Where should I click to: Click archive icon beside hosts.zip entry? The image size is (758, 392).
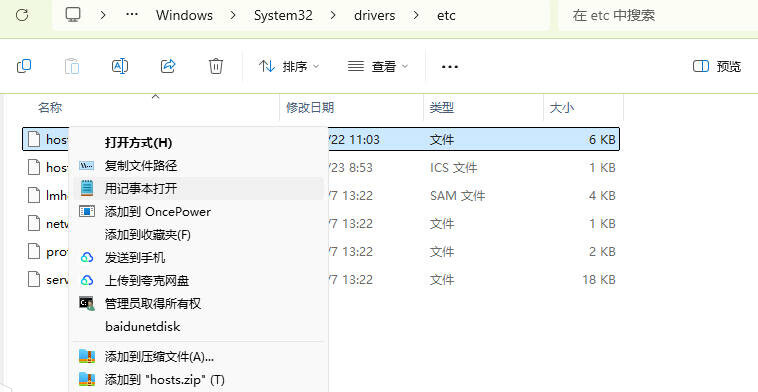87,379
